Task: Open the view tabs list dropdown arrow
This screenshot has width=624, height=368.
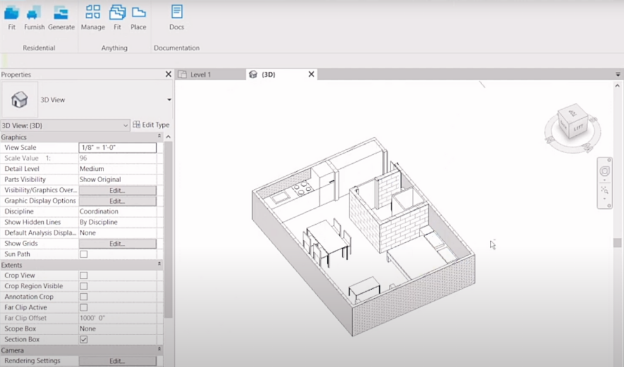Action: pos(618,74)
